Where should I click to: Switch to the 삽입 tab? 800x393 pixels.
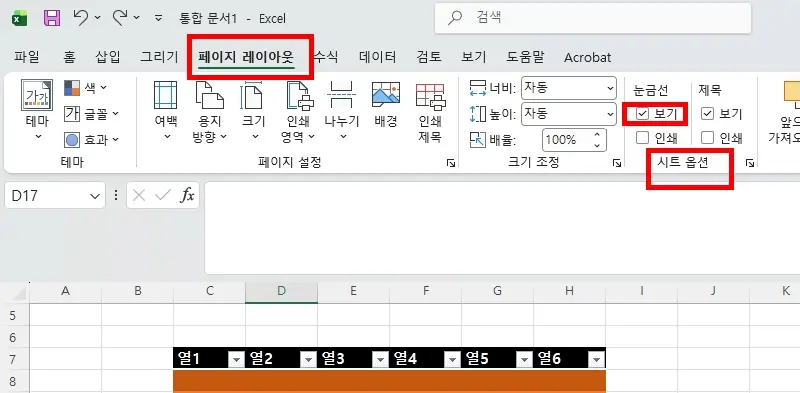pyautogui.click(x=108, y=57)
